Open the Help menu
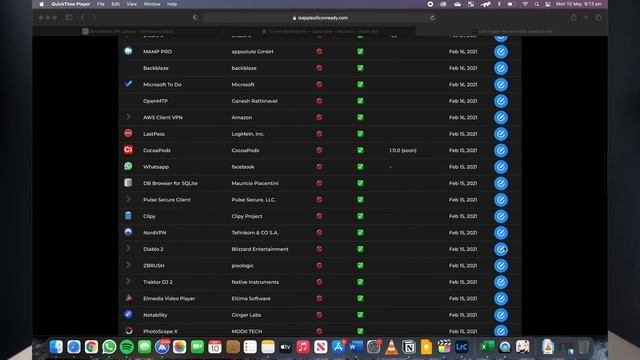This screenshot has width=640, height=360. coord(172,4)
